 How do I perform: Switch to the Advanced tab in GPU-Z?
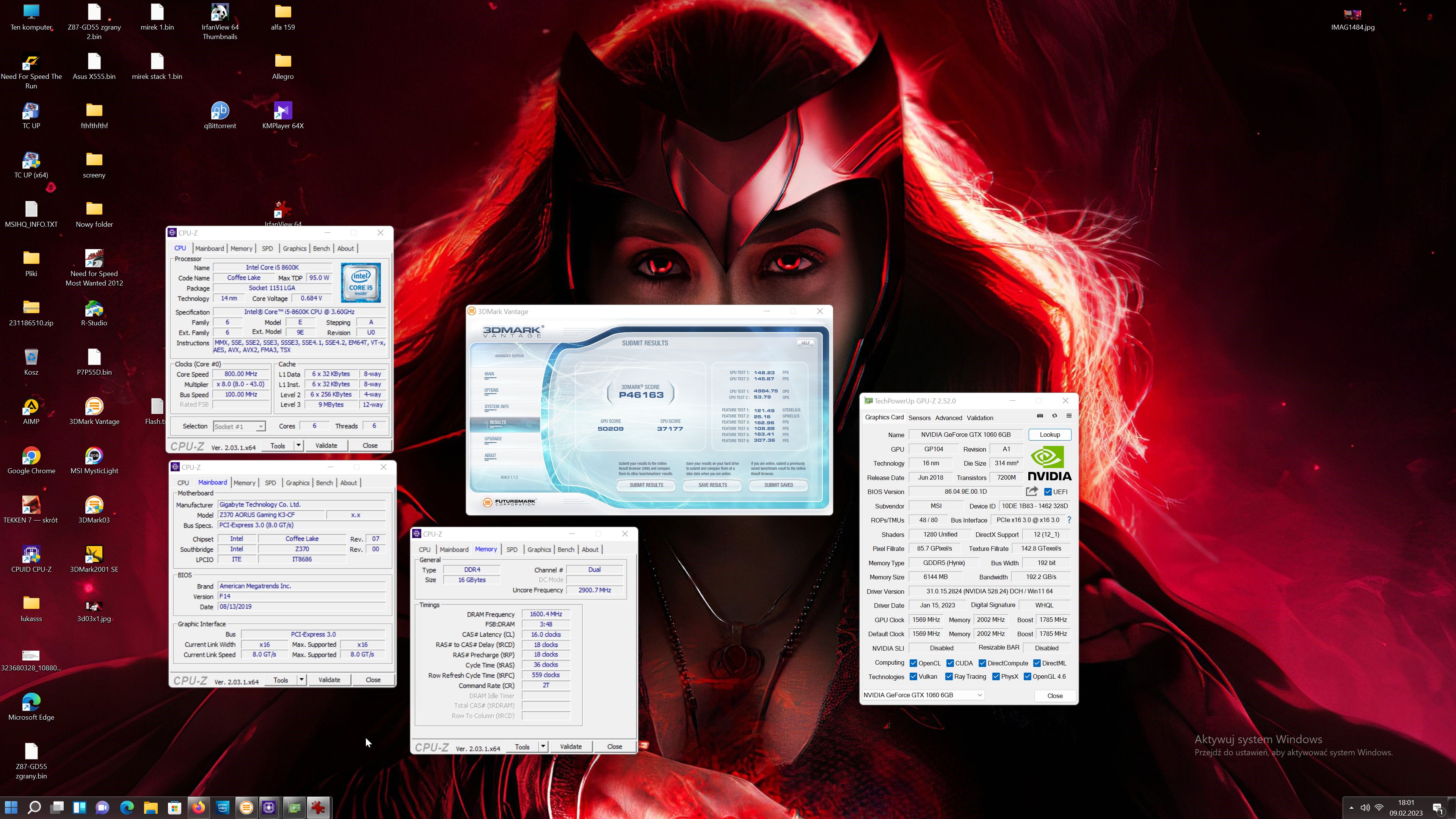pyautogui.click(x=948, y=418)
